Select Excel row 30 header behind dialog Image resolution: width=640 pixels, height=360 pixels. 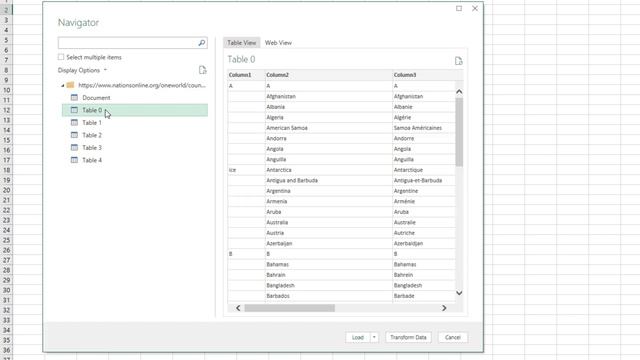6,290
